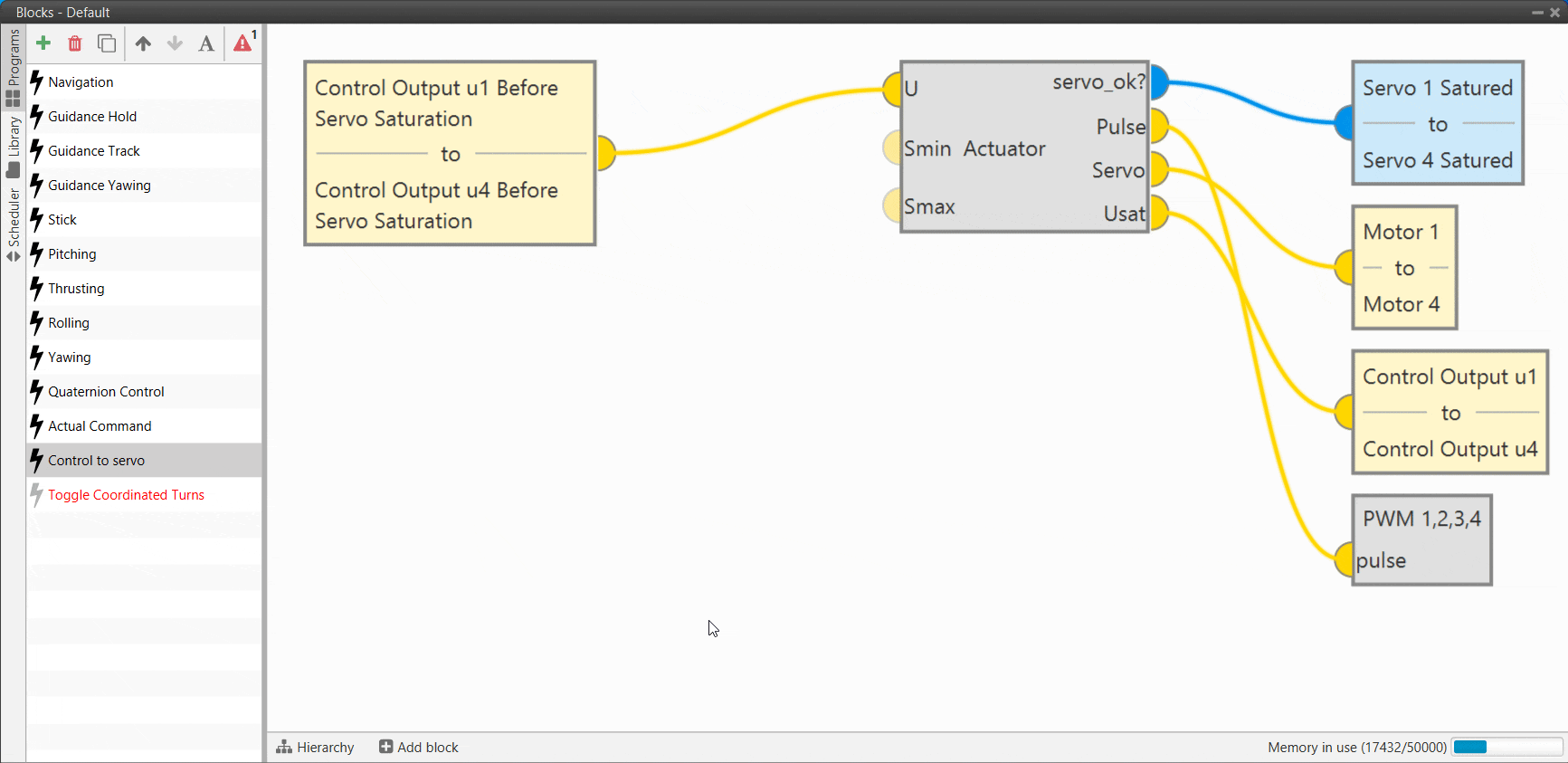Click the red trash delete icon
This screenshot has height=763, width=1568.
75,43
